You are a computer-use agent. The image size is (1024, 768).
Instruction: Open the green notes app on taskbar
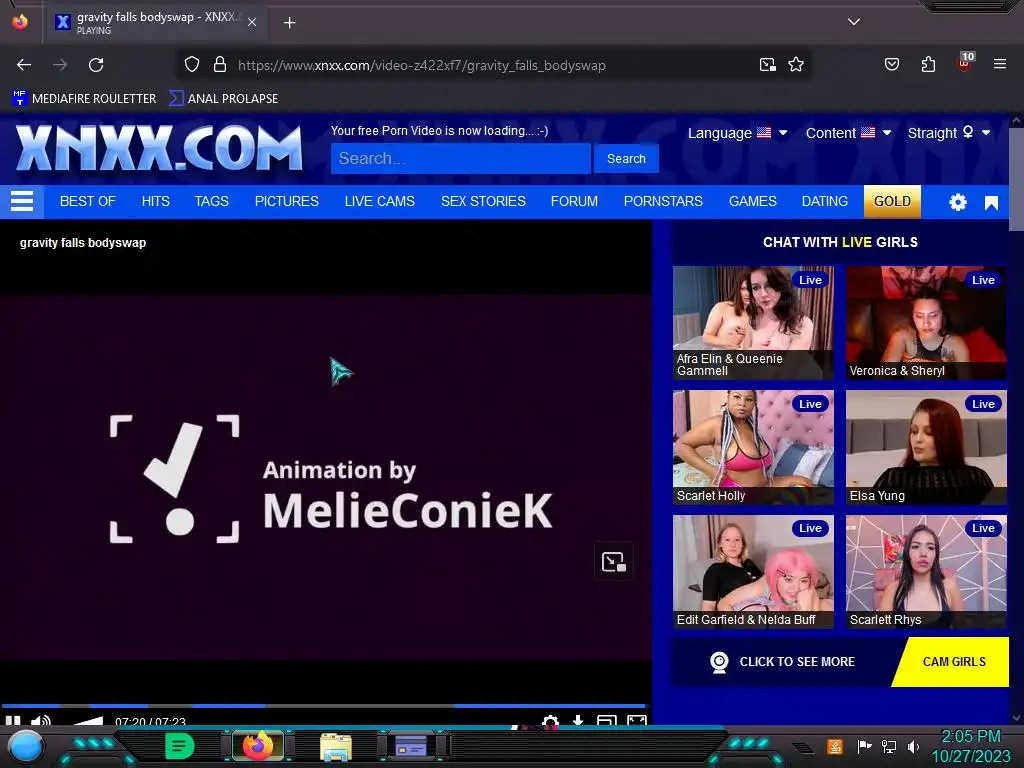[179, 746]
